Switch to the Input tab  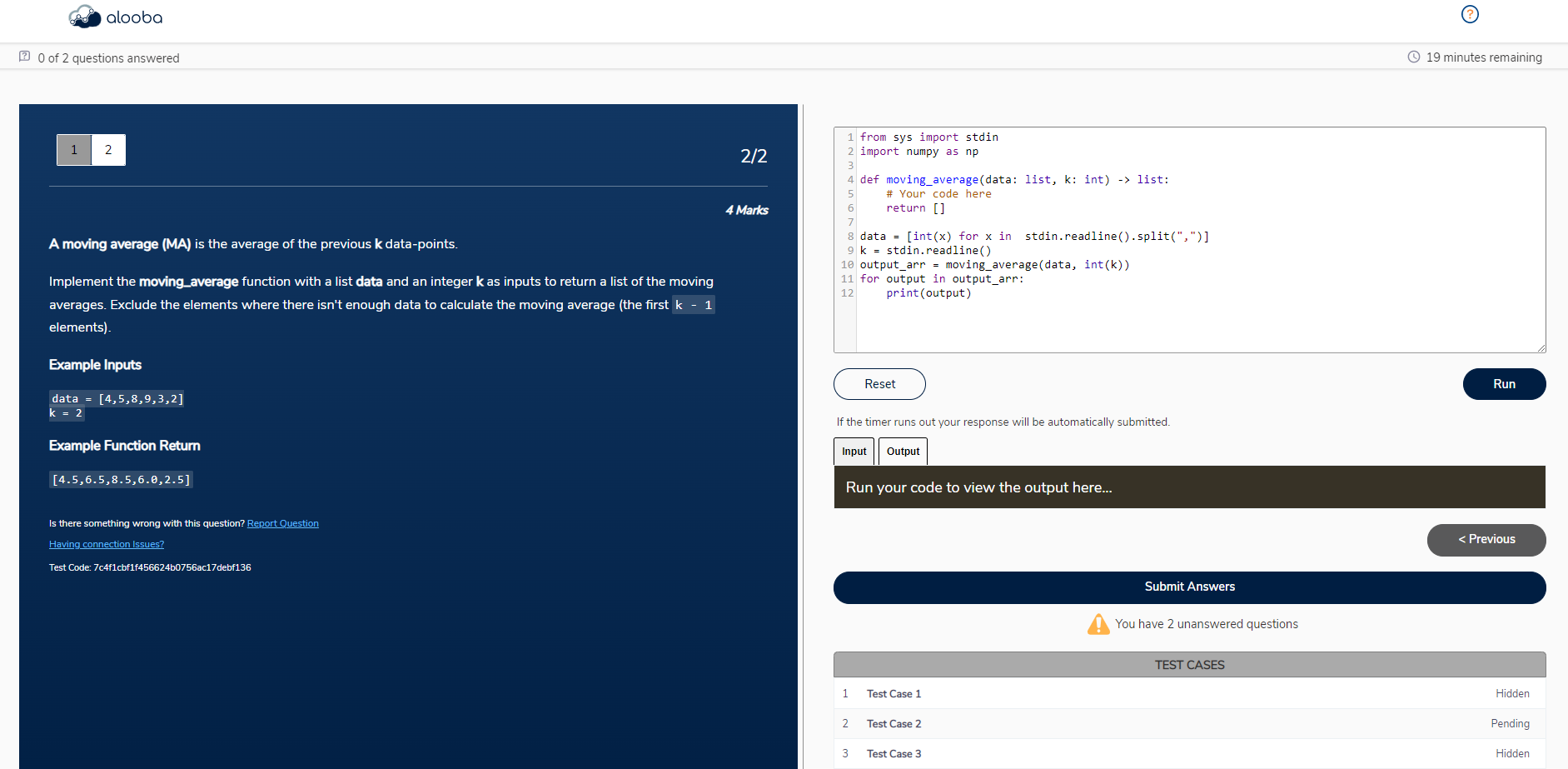854,452
